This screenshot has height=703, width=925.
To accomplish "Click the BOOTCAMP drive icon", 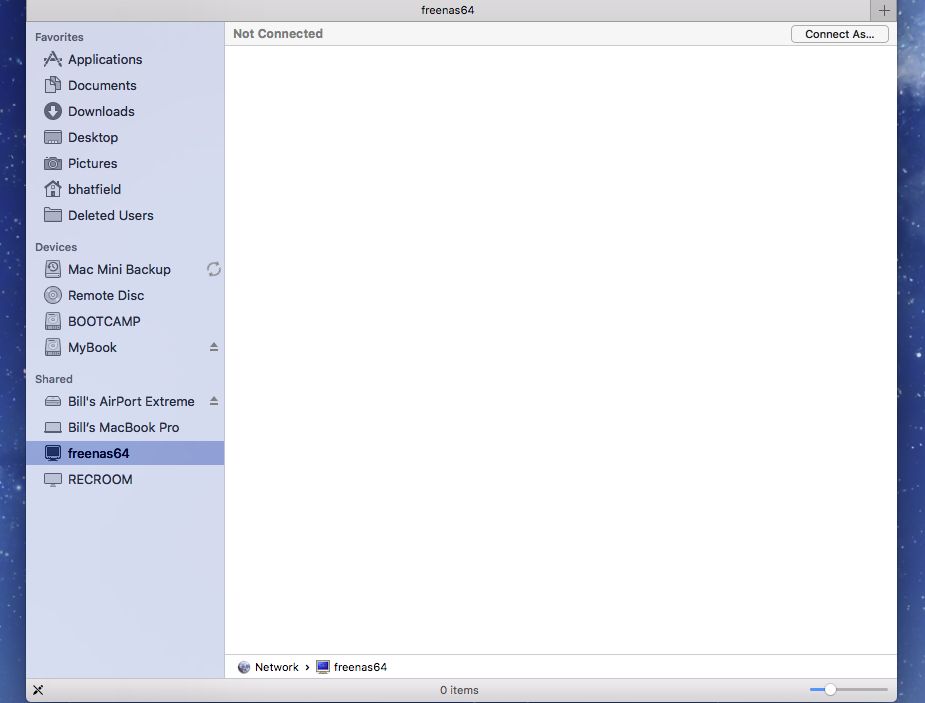I will pos(53,321).
